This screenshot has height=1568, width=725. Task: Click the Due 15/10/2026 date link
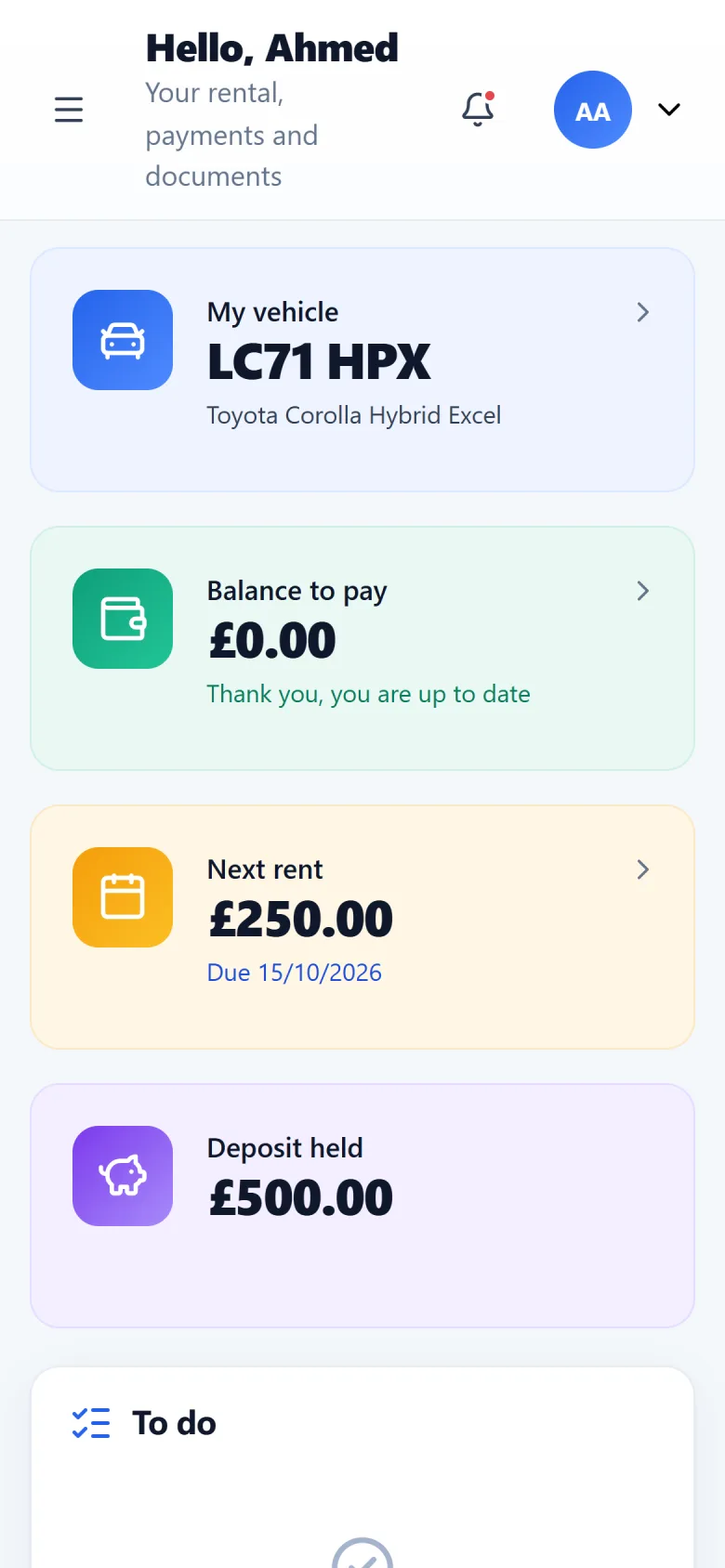pos(295,973)
